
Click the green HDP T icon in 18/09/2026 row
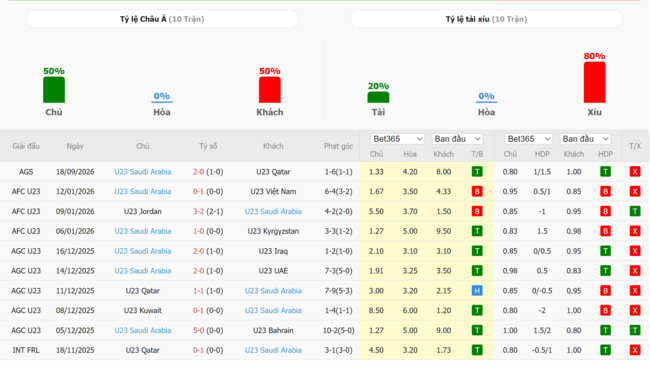pyautogui.click(x=606, y=172)
